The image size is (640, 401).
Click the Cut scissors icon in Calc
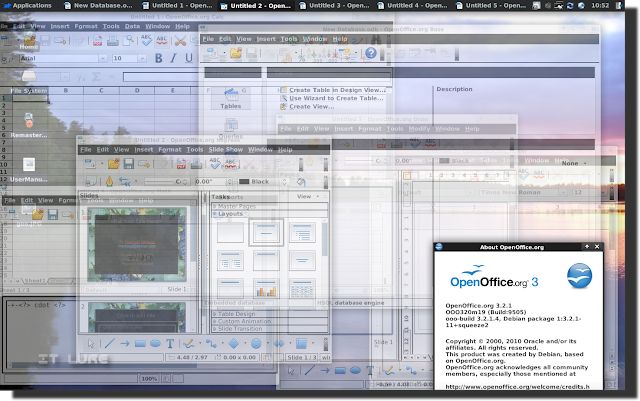[180, 40]
